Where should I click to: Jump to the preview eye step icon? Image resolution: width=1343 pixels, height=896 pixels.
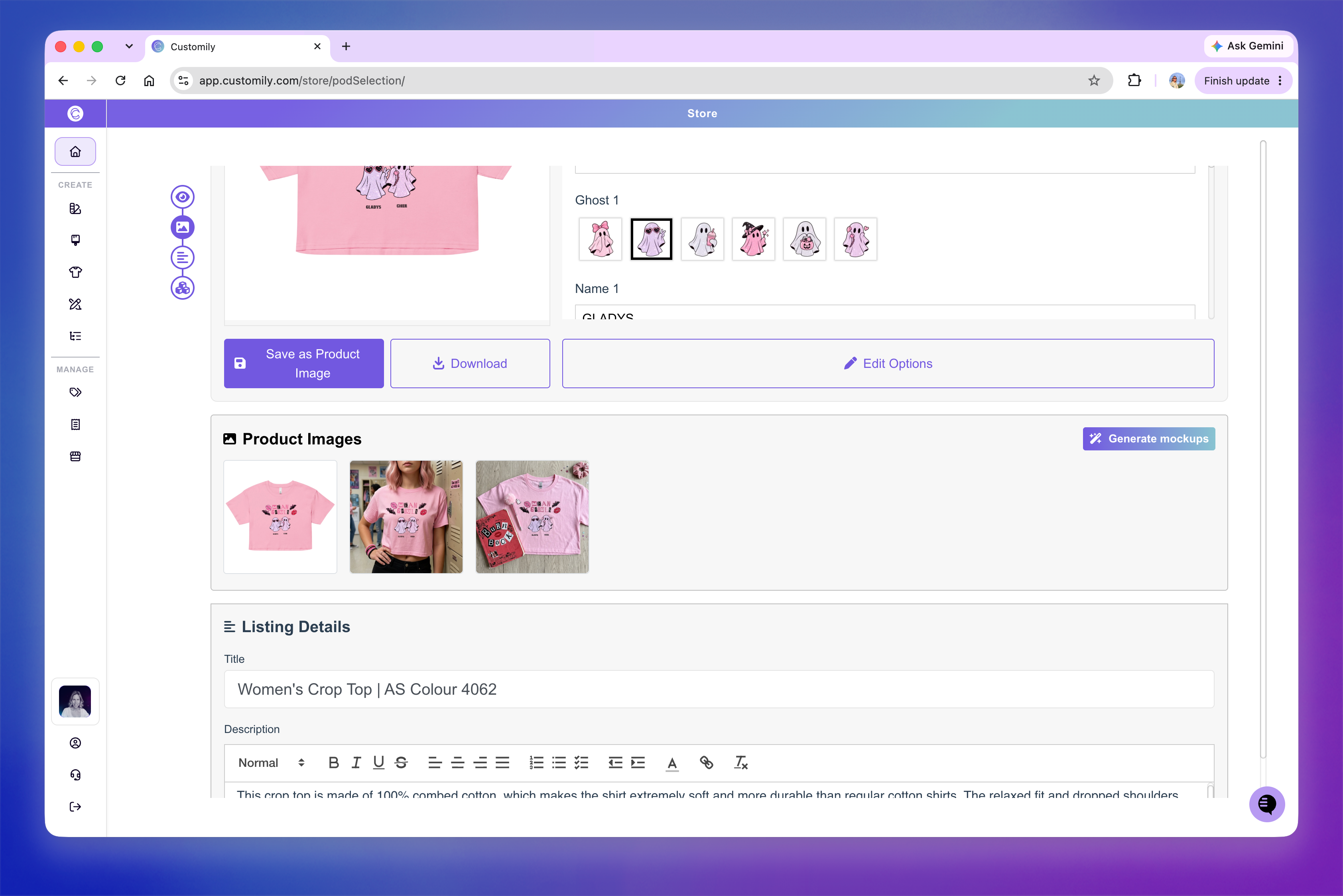click(x=182, y=197)
